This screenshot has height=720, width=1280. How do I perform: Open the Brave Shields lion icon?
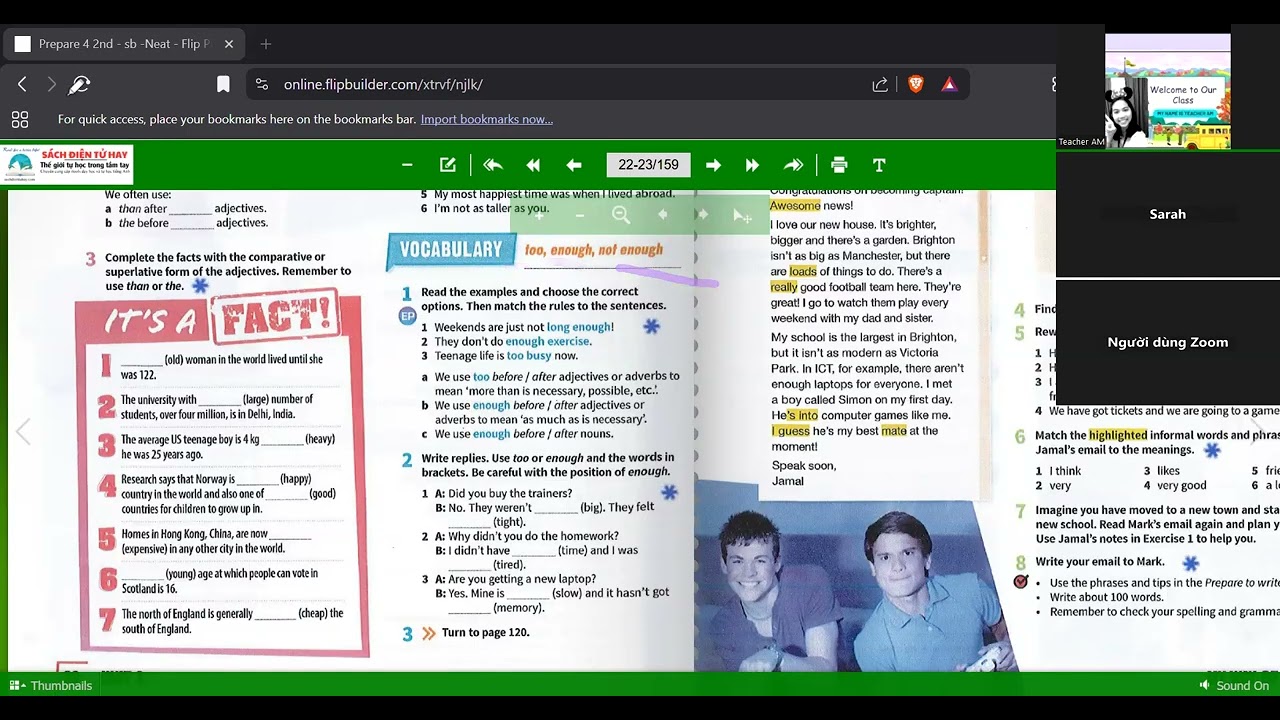coord(915,85)
